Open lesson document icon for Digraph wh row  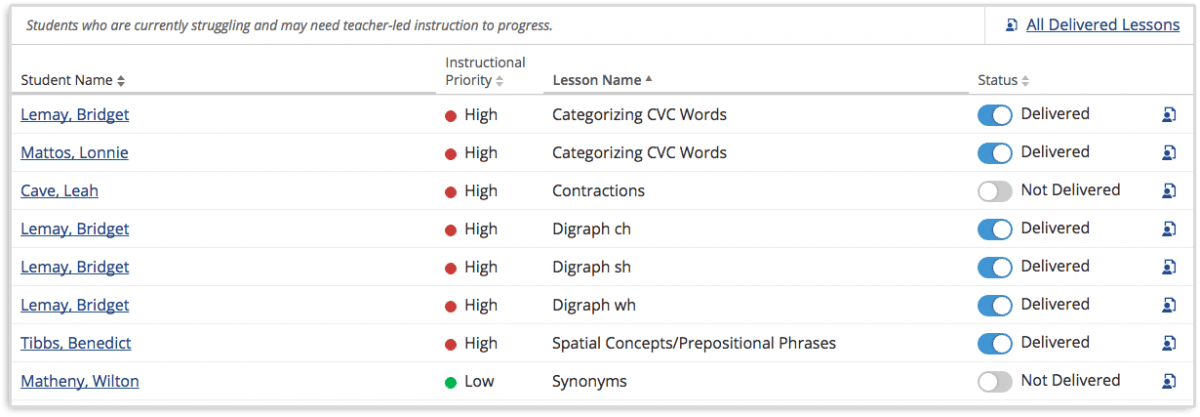tap(1168, 305)
